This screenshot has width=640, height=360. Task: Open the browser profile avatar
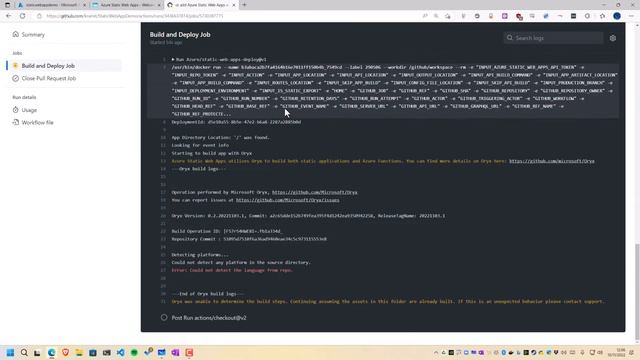click(617, 16)
